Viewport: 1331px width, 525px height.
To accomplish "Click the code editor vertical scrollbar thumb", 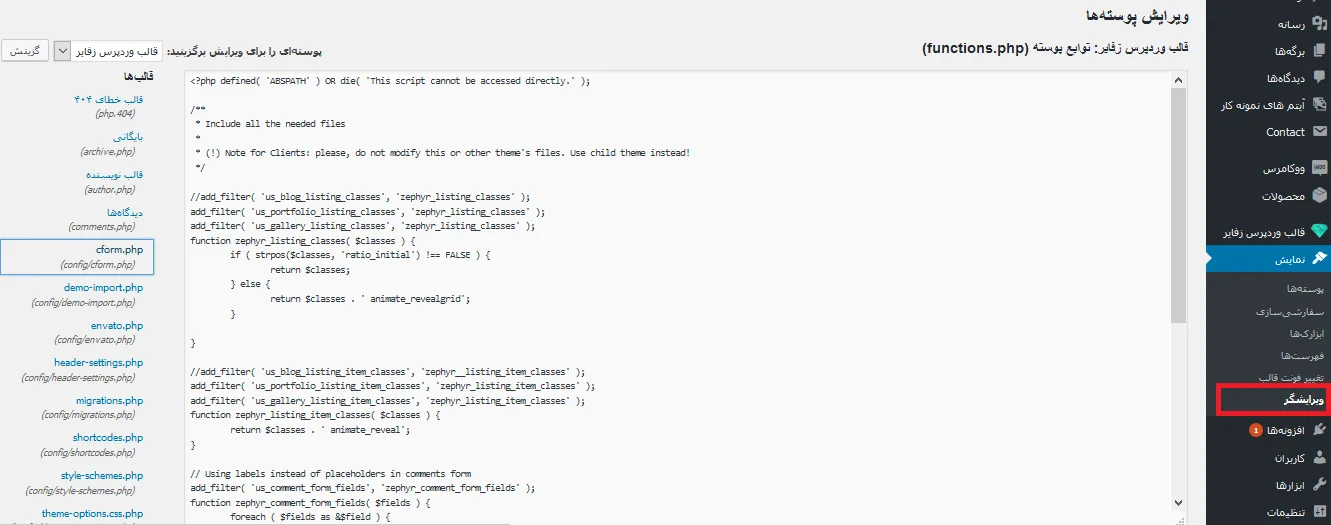I will 1179,203.
